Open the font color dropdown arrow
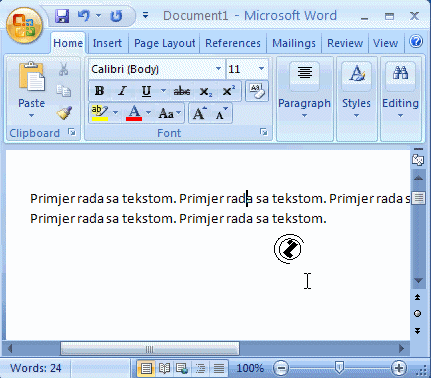 [149, 113]
